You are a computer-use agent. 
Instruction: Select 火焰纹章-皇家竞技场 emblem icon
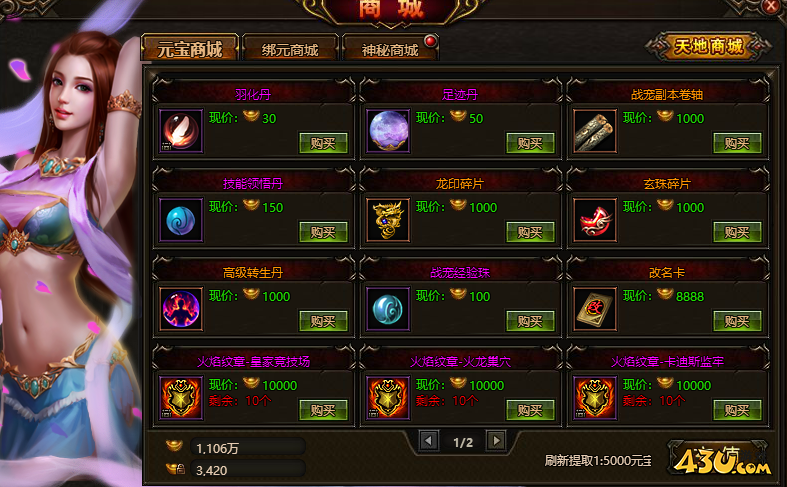tap(181, 398)
